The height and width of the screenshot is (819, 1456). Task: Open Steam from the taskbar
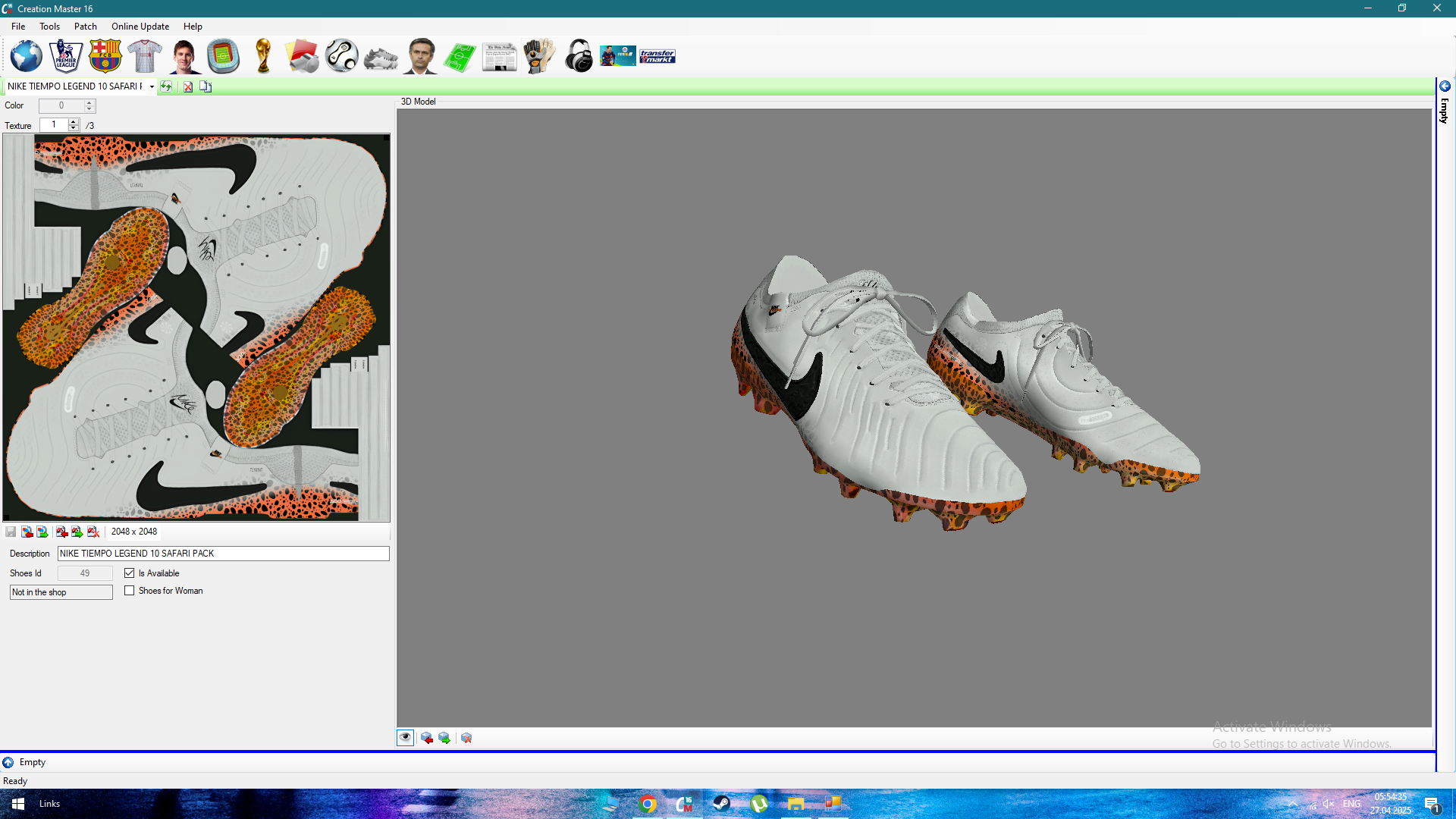tap(721, 804)
